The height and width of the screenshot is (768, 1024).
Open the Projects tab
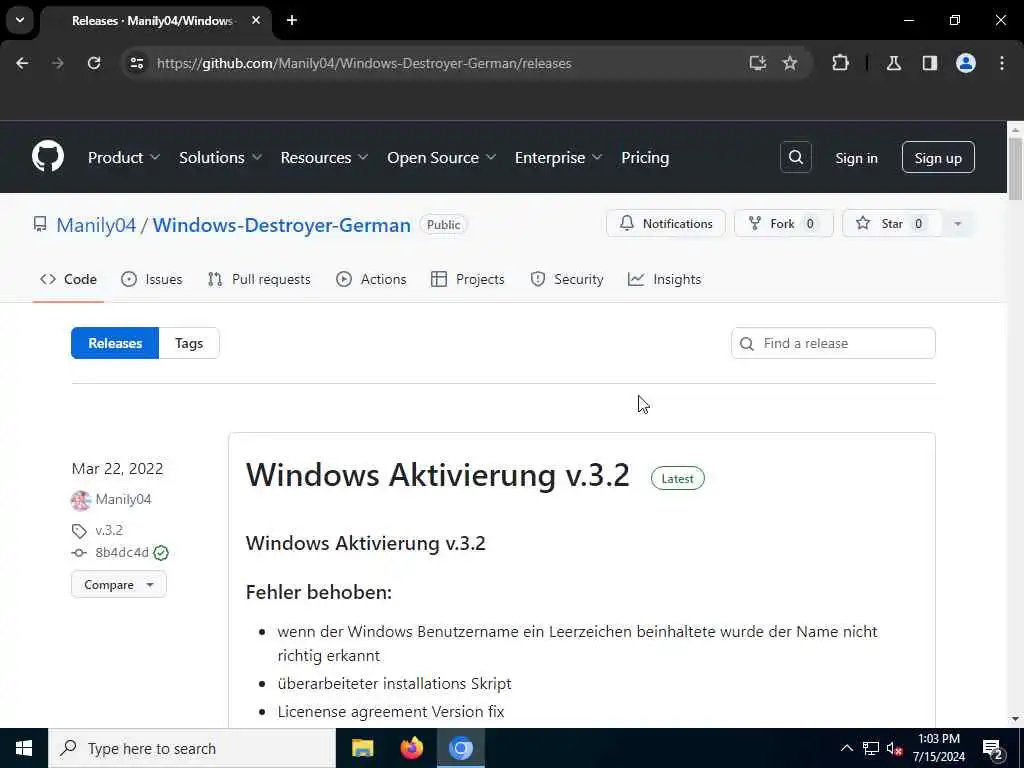(468, 280)
